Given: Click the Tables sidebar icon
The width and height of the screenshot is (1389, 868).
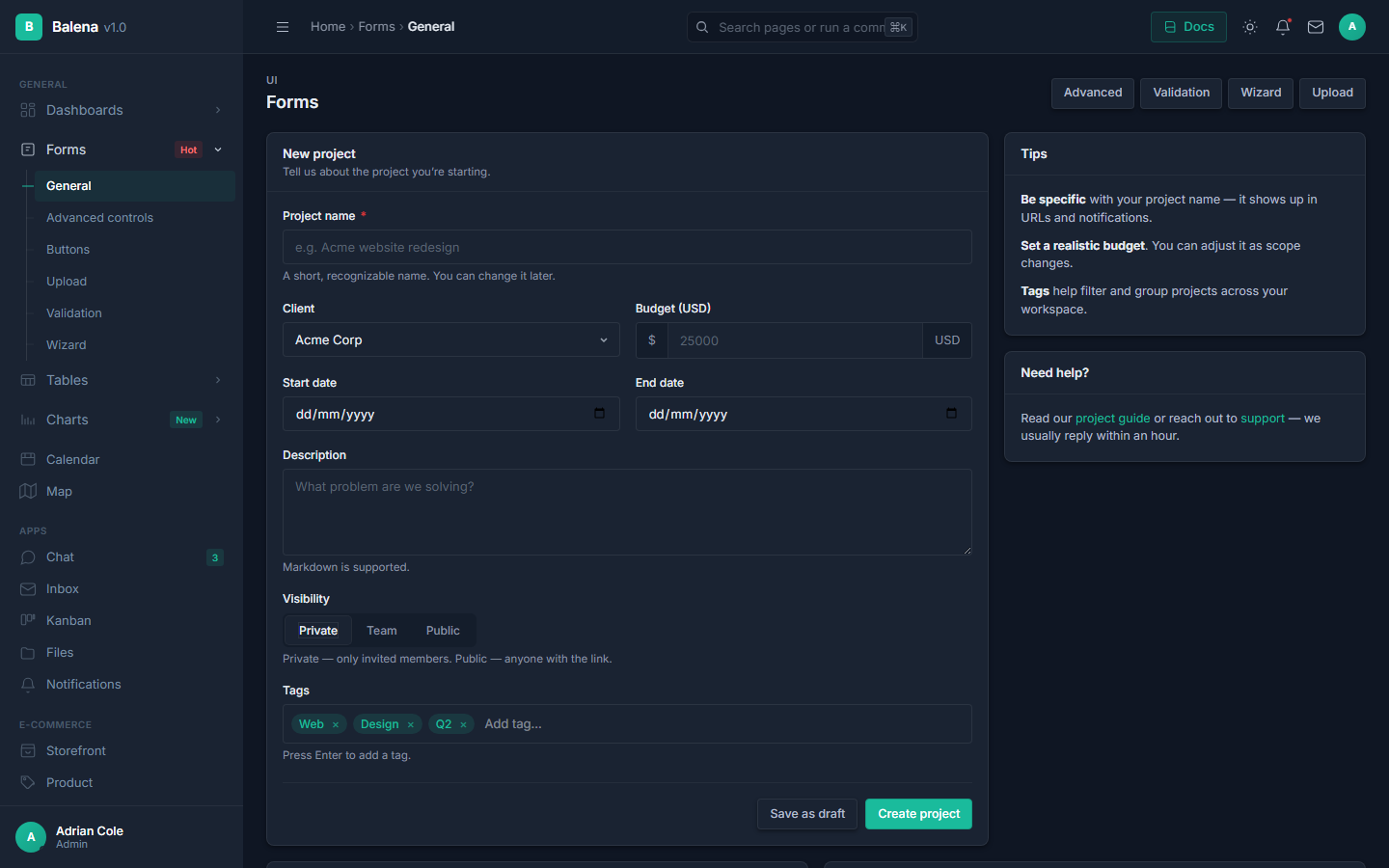Looking at the screenshot, I should pyautogui.click(x=28, y=380).
